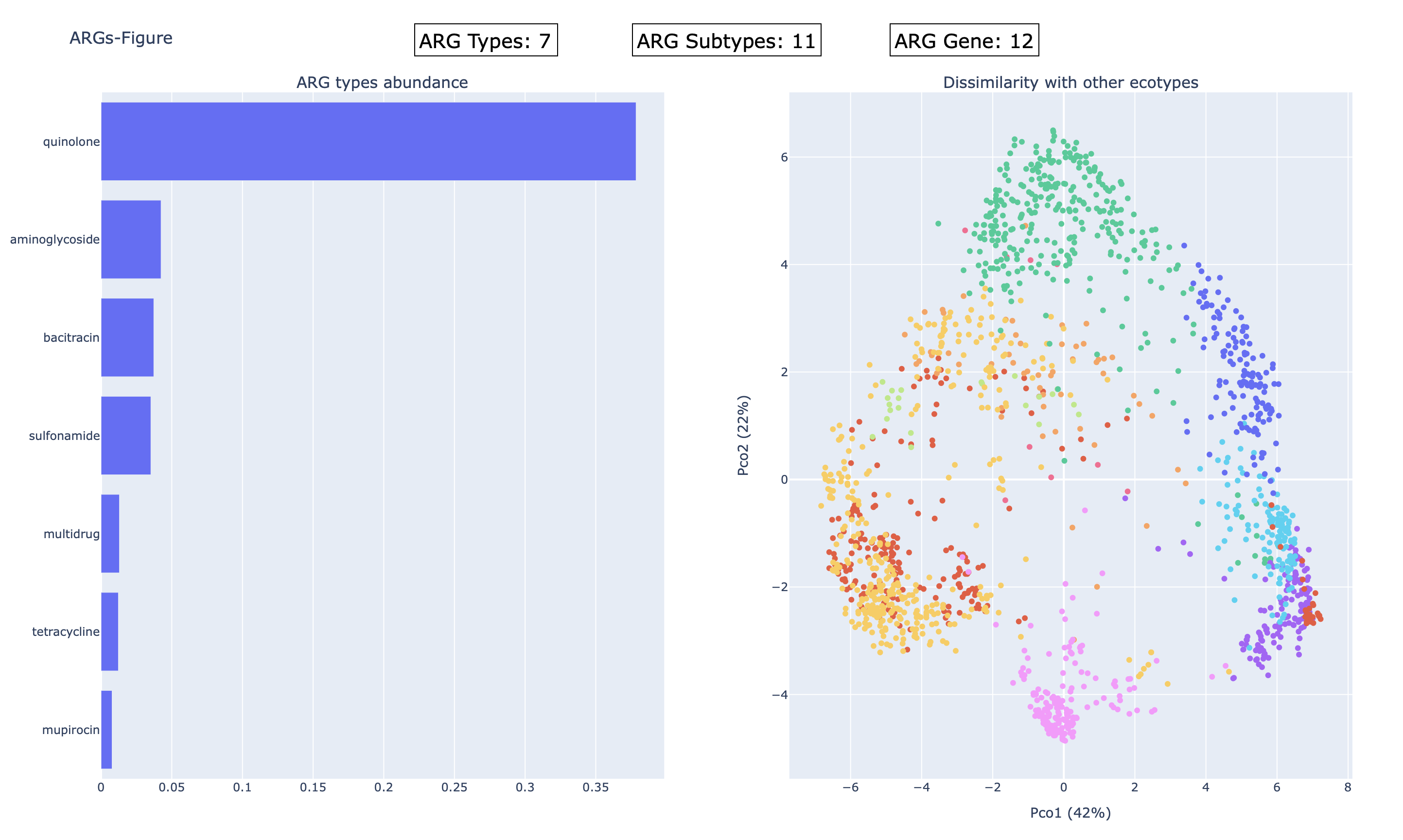This screenshot has width=1403, height=840.
Task: Click the mupirocin axis label
Action: 71,730
